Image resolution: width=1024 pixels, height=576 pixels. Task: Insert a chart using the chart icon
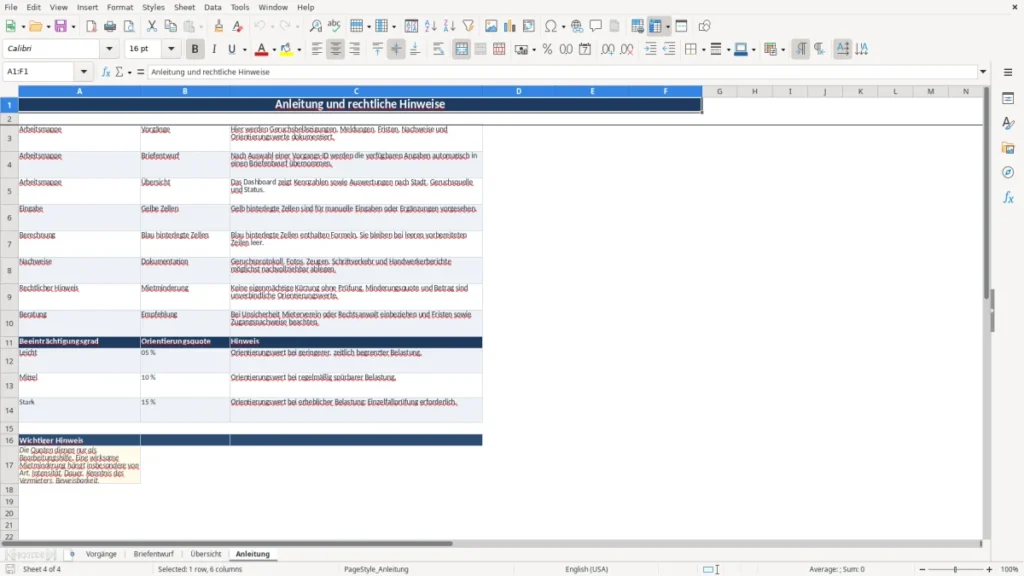pos(510,26)
